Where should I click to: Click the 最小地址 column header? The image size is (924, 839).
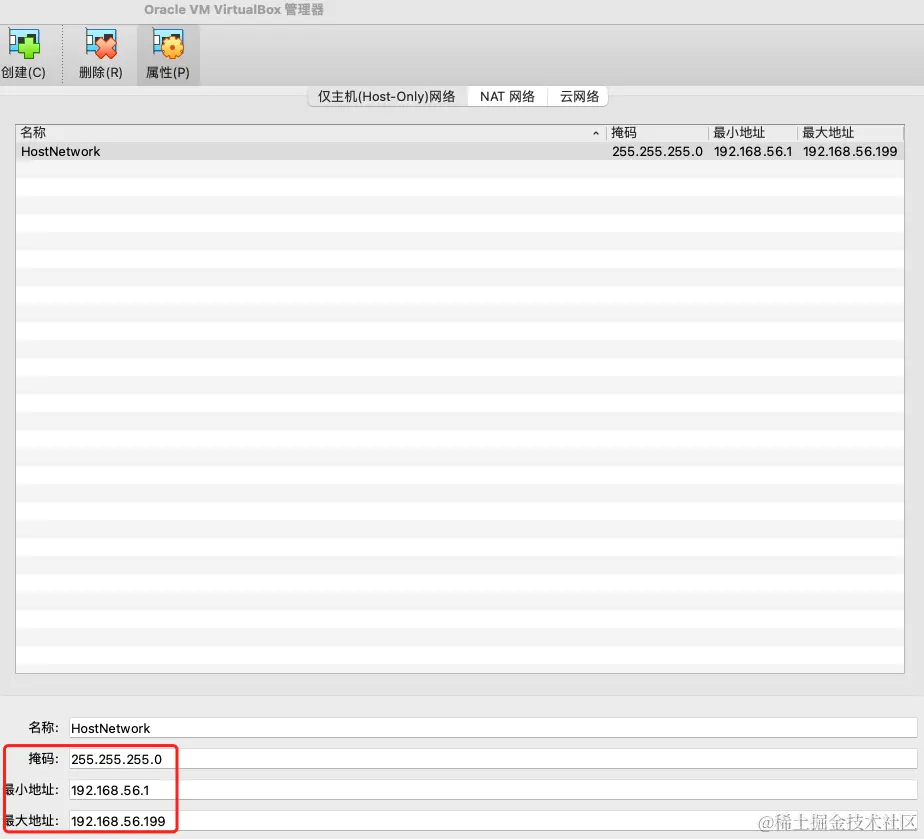pos(753,133)
